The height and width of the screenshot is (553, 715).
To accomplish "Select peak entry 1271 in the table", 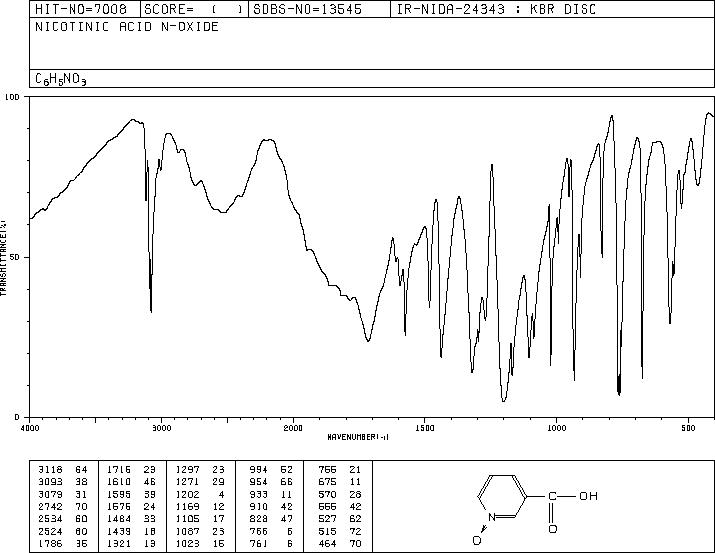I will tap(187, 482).
